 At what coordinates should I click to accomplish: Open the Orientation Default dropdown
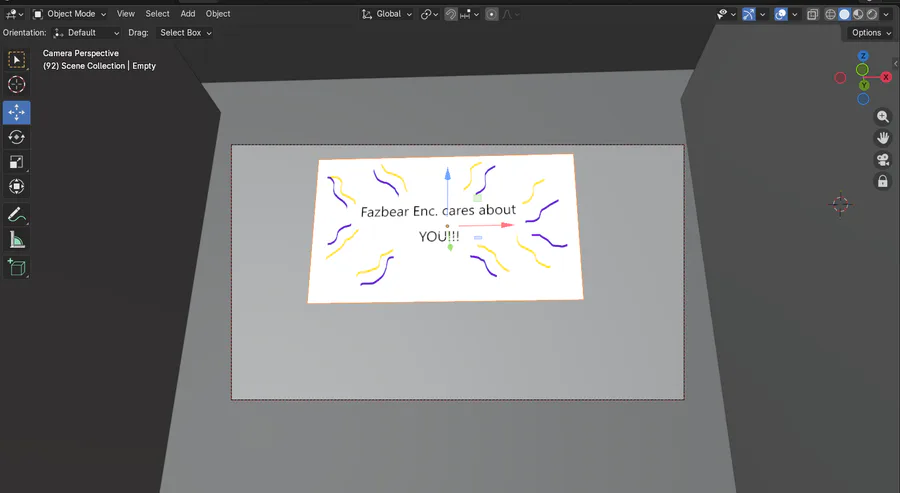click(86, 33)
